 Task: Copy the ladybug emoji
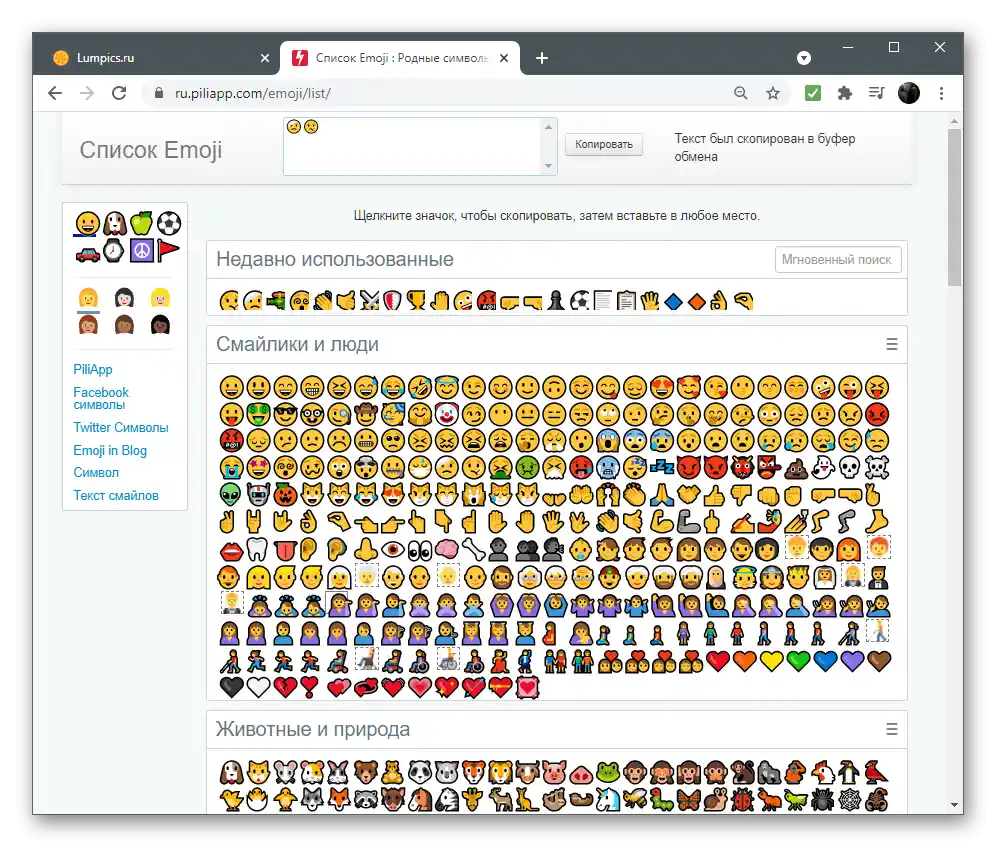tap(742, 800)
